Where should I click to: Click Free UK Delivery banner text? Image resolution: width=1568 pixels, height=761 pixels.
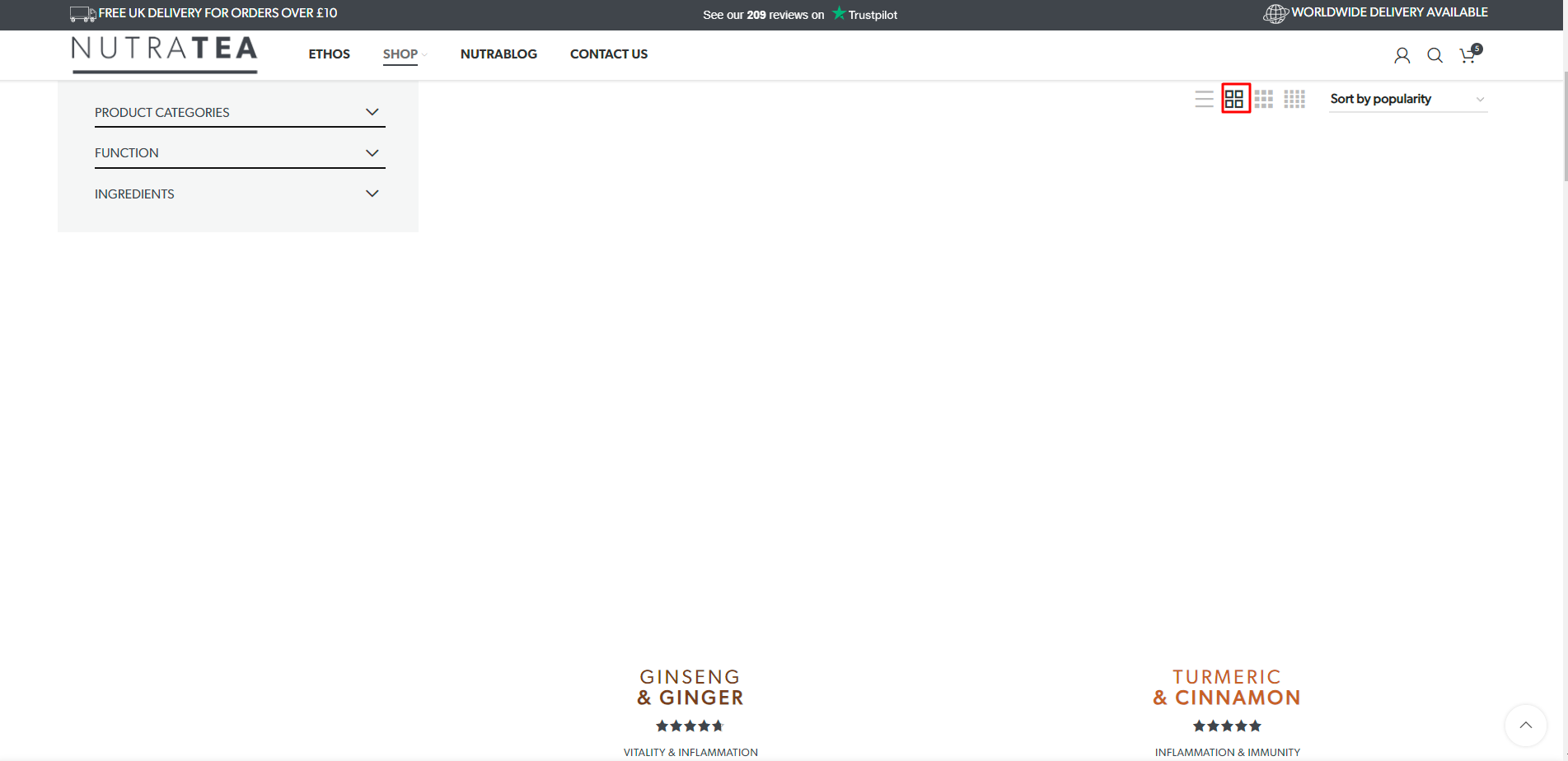coord(218,13)
